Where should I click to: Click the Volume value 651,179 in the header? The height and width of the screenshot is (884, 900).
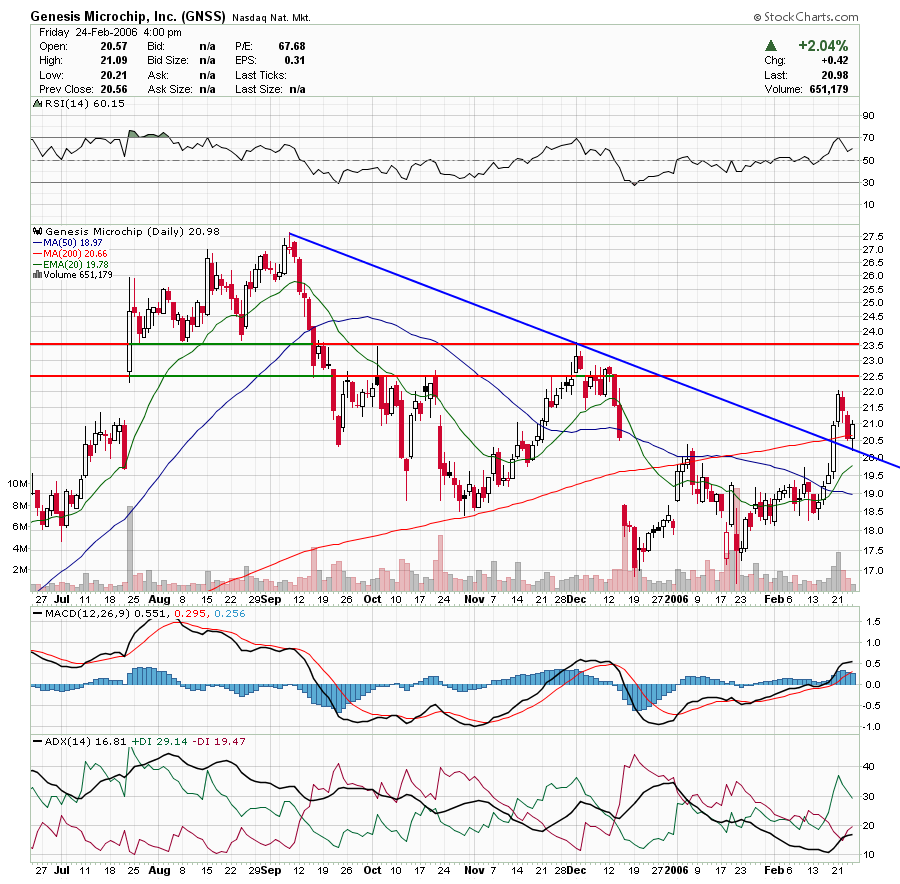tap(829, 90)
